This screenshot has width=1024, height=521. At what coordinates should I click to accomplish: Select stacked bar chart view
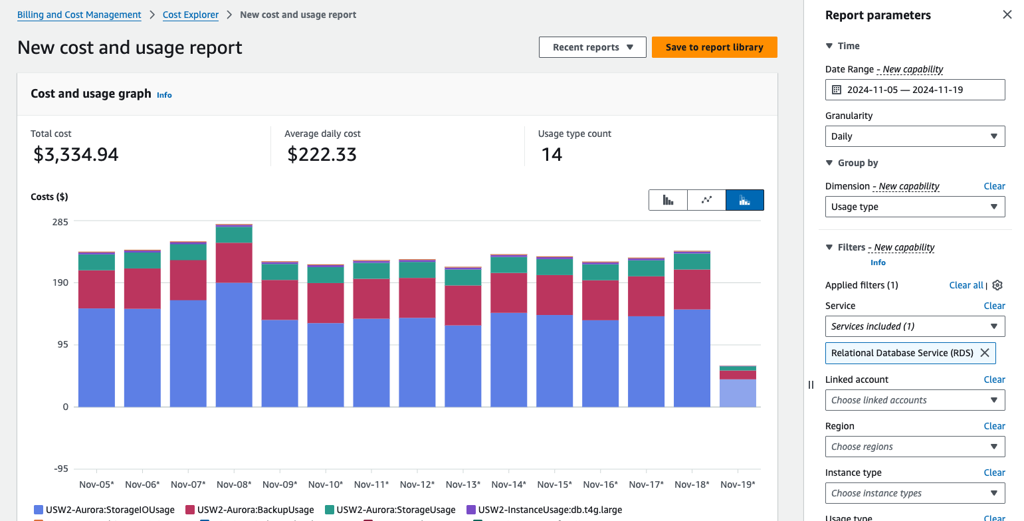tap(744, 200)
